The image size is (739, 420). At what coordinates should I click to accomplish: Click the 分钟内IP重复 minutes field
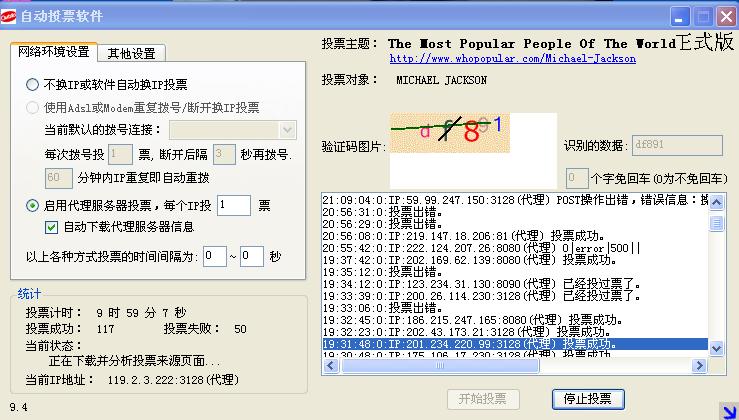click(x=58, y=178)
